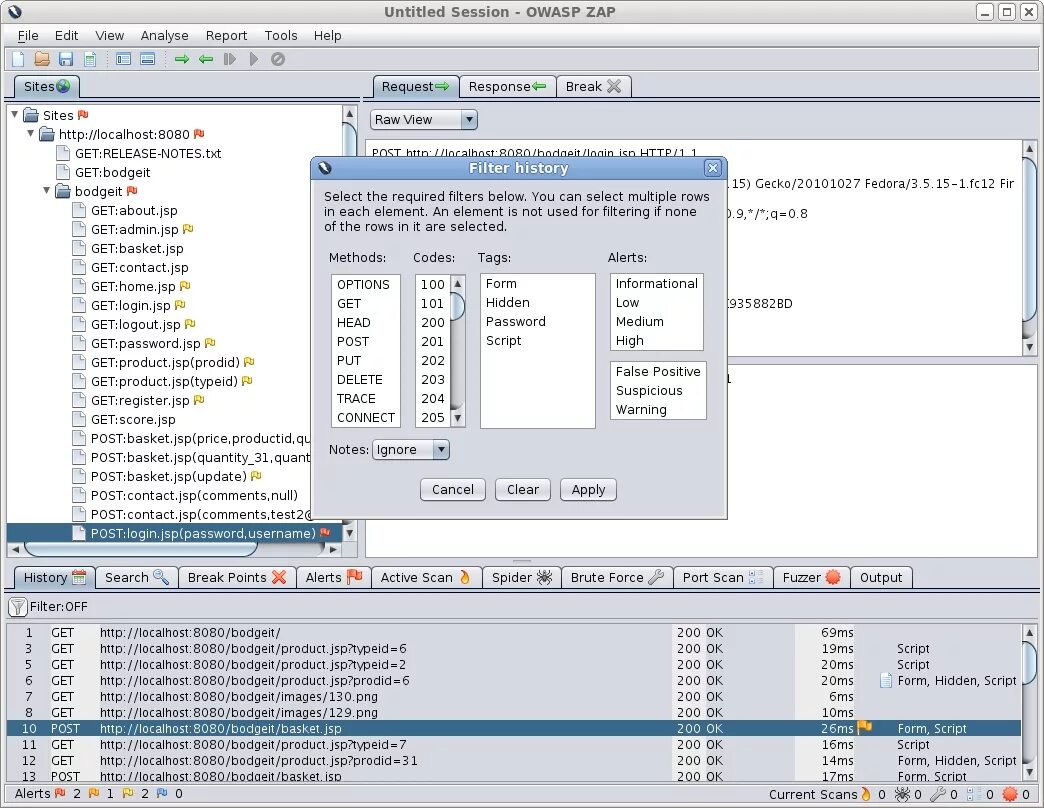Switch to the Response tab

507,87
